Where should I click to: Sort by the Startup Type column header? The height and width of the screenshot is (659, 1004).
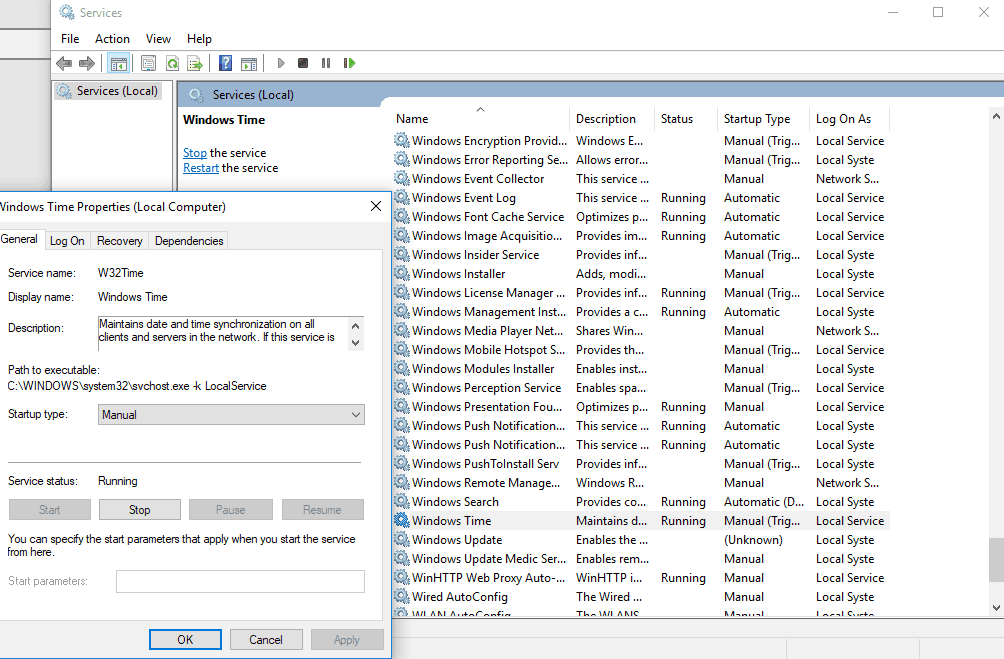click(x=763, y=118)
